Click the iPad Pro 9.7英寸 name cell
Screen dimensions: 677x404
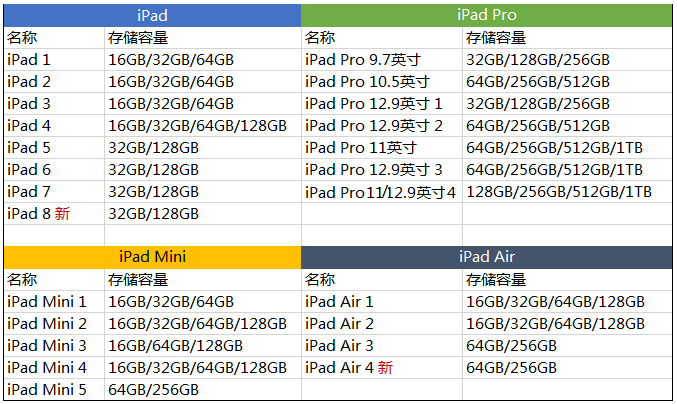point(382,60)
